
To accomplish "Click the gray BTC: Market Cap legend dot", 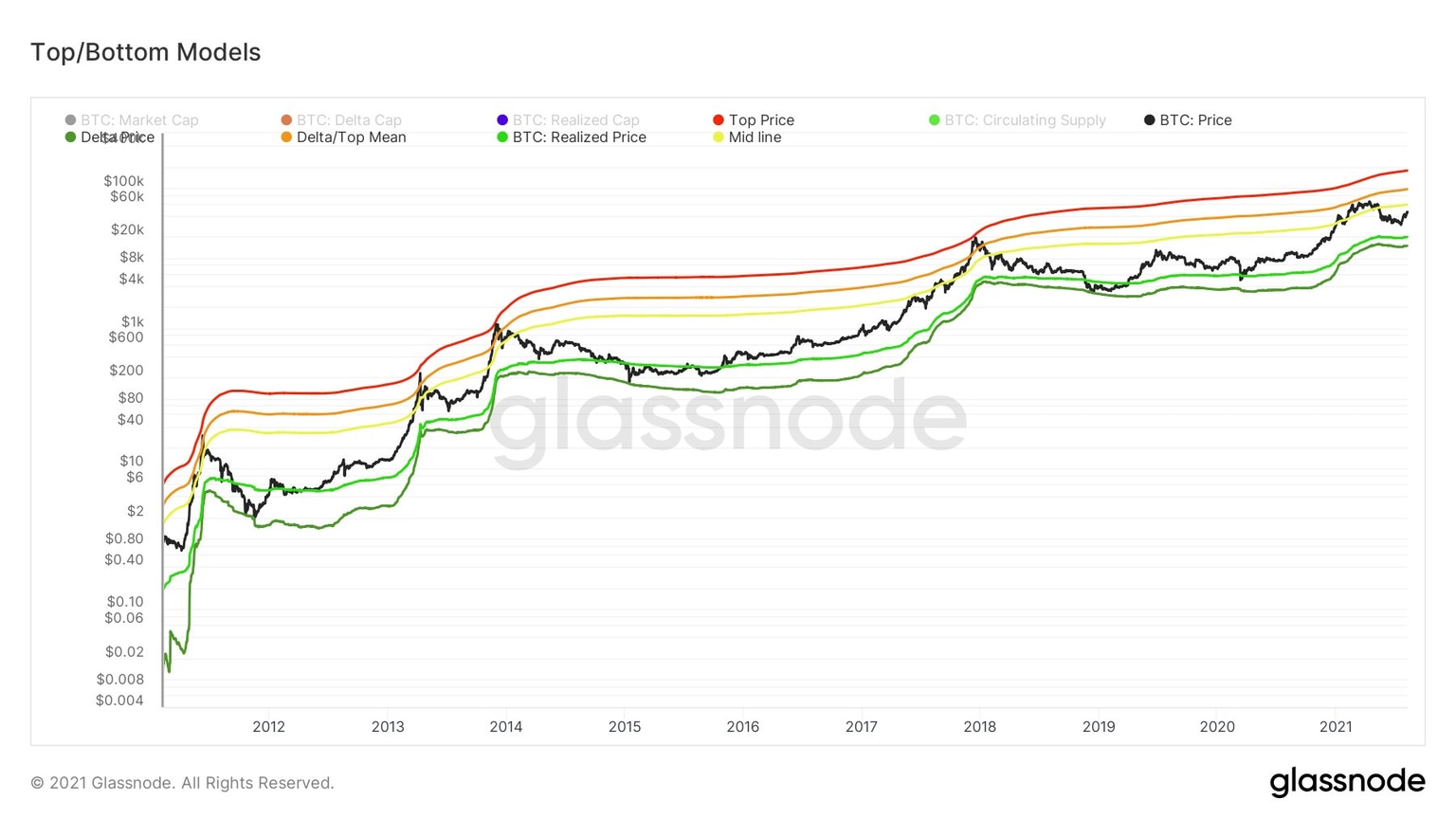I will coord(70,120).
